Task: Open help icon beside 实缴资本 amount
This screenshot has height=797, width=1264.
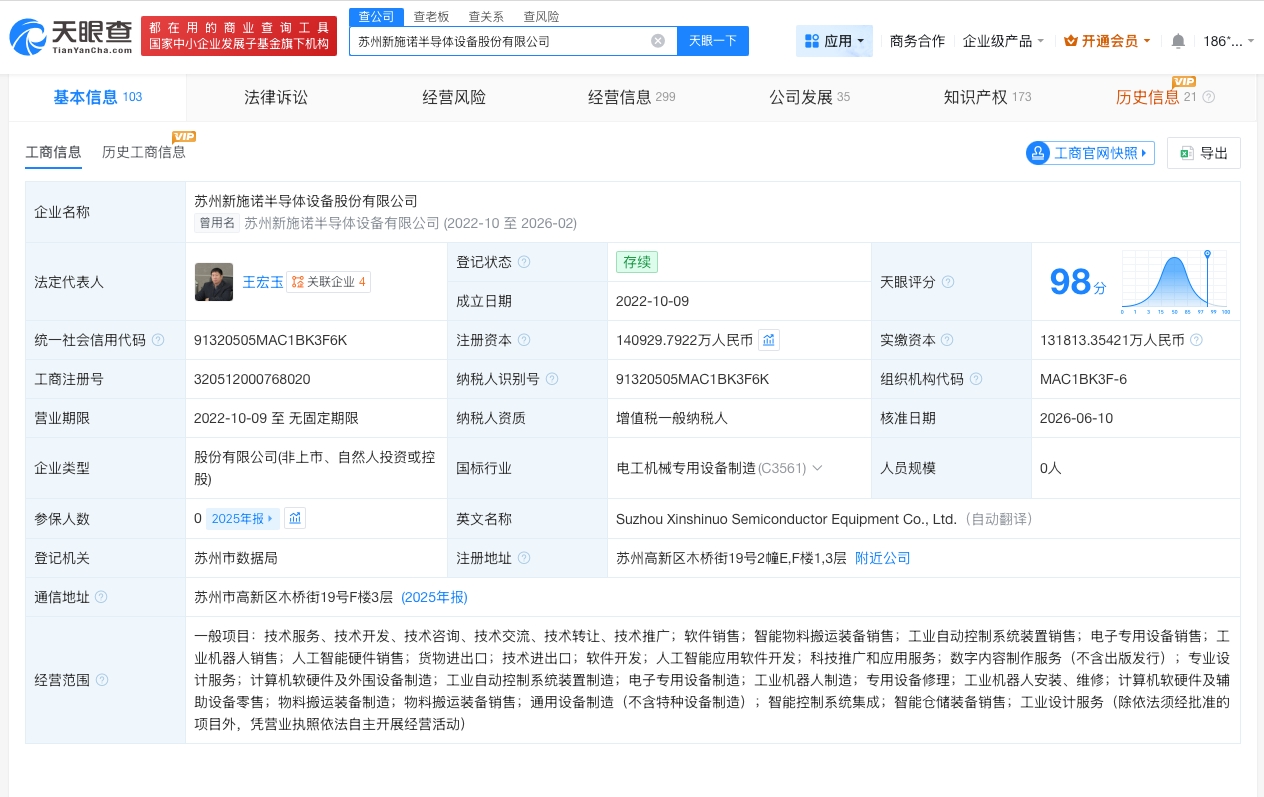Action: pos(1196,340)
